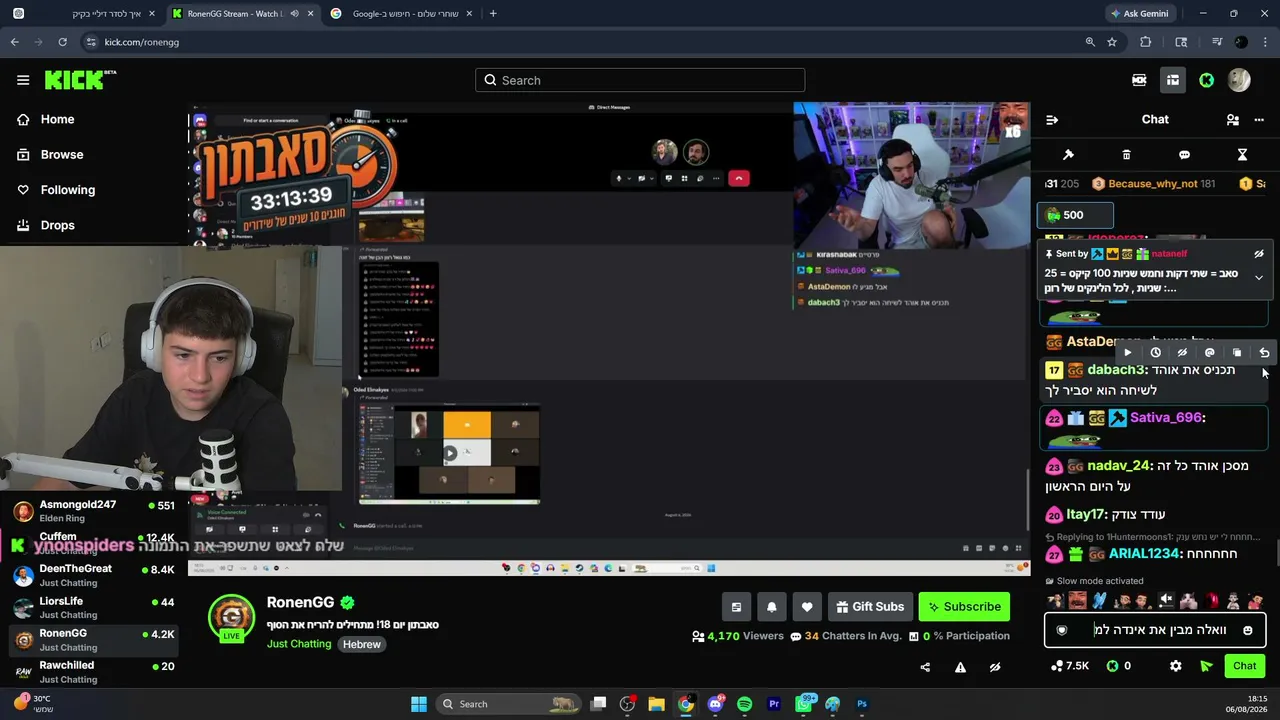Click the crossed-eye icon in message action bar

tap(1182, 352)
